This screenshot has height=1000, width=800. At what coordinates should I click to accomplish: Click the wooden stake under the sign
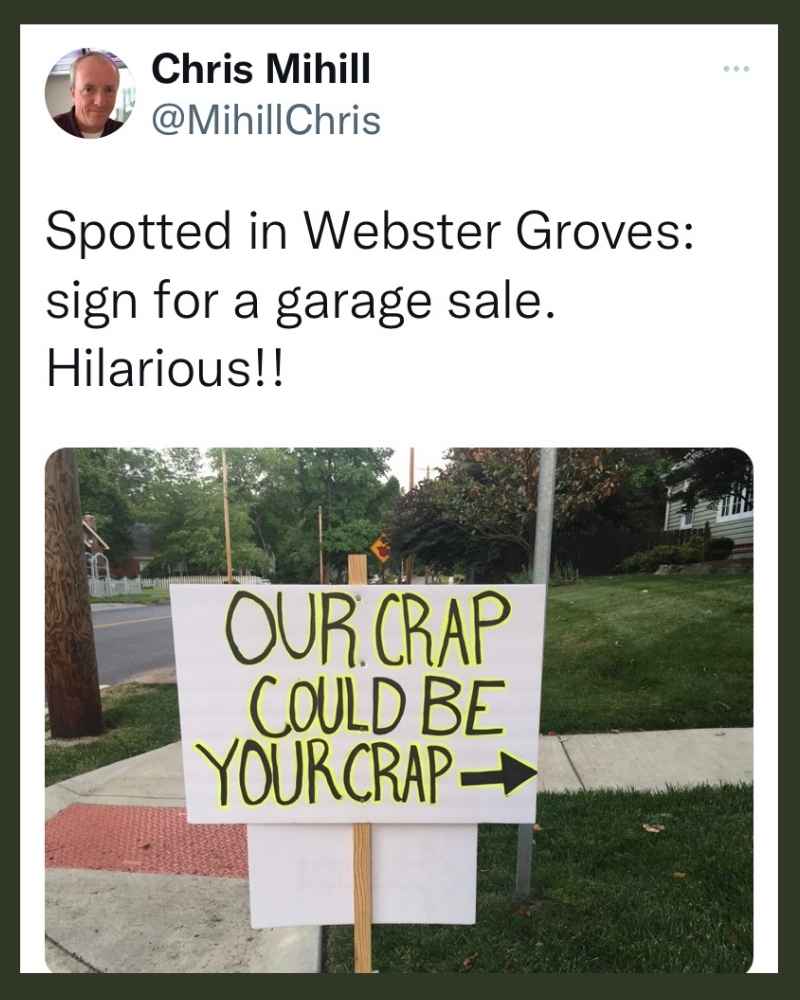(x=362, y=898)
